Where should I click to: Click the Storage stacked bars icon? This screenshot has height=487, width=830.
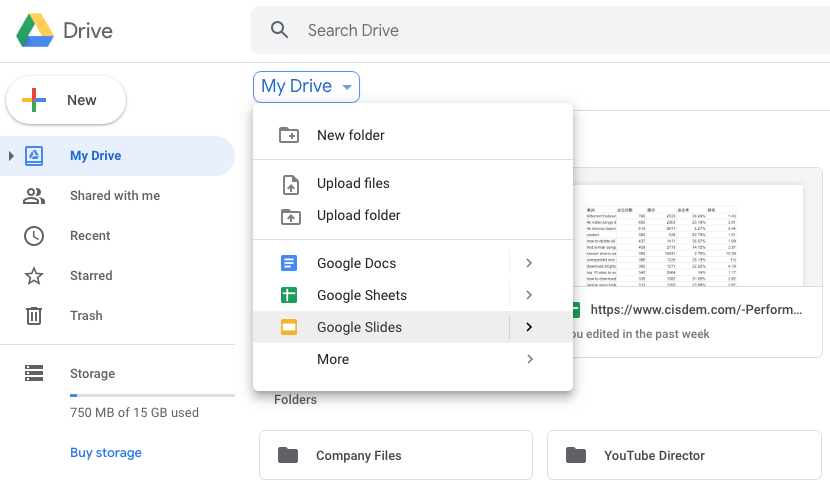coord(34,373)
